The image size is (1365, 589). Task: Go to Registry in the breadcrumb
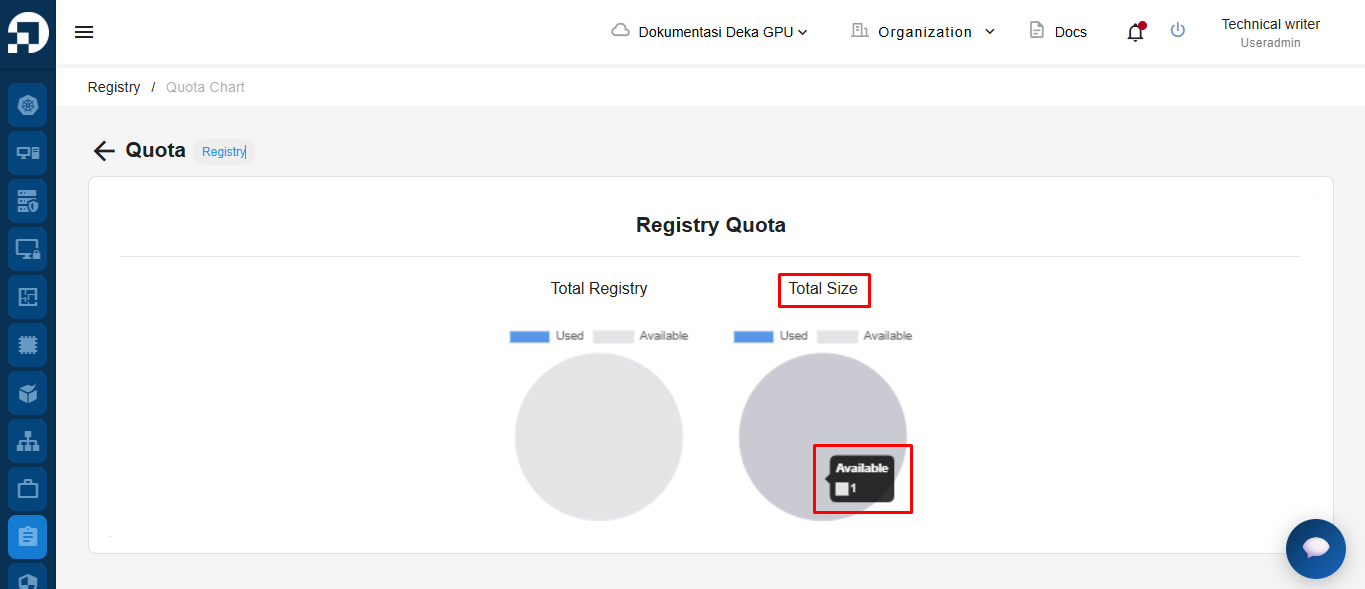coord(114,87)
